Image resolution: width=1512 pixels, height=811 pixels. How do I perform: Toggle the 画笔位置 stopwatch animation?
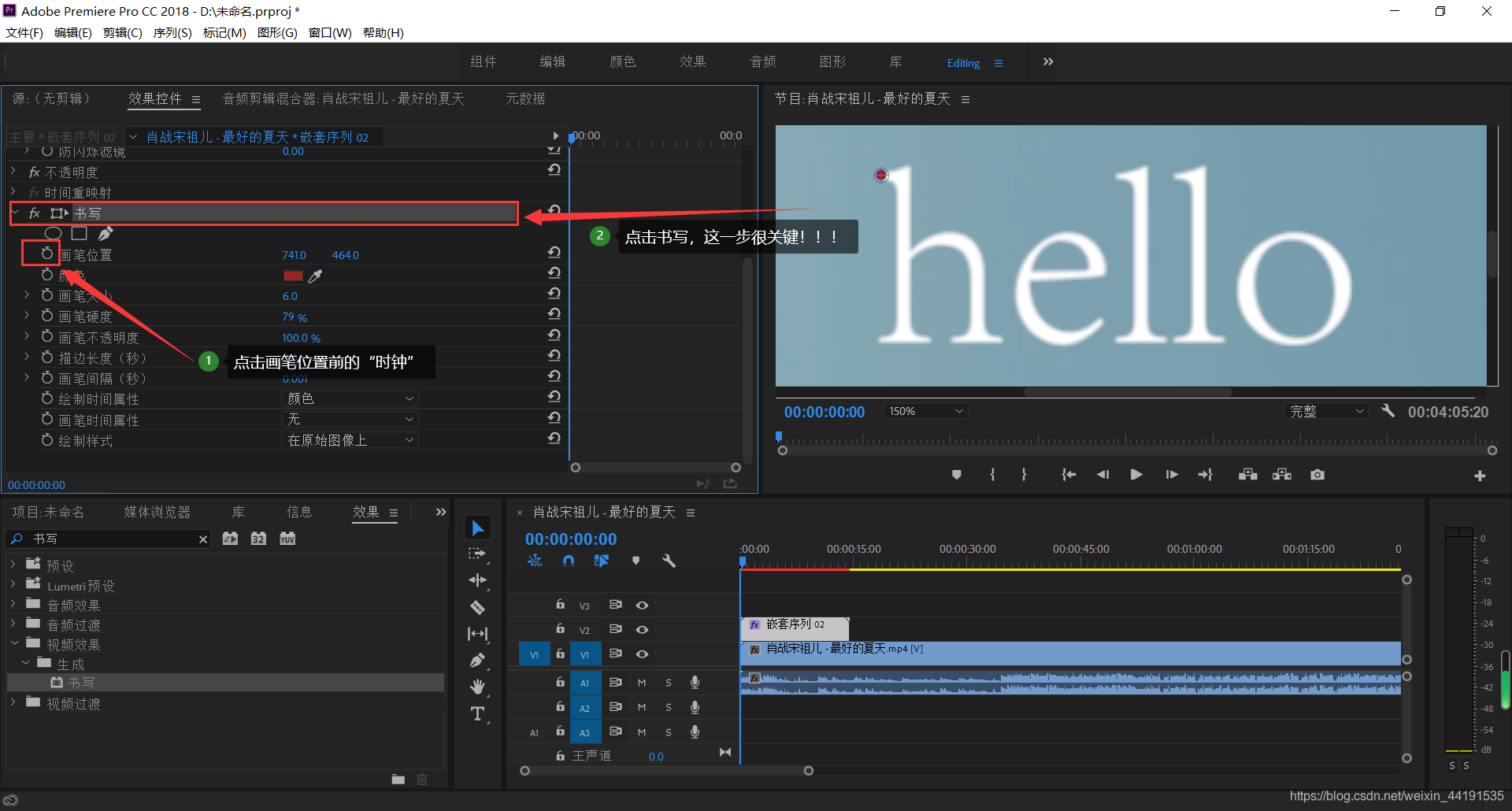pyautogui.click(x=47, y=254)
